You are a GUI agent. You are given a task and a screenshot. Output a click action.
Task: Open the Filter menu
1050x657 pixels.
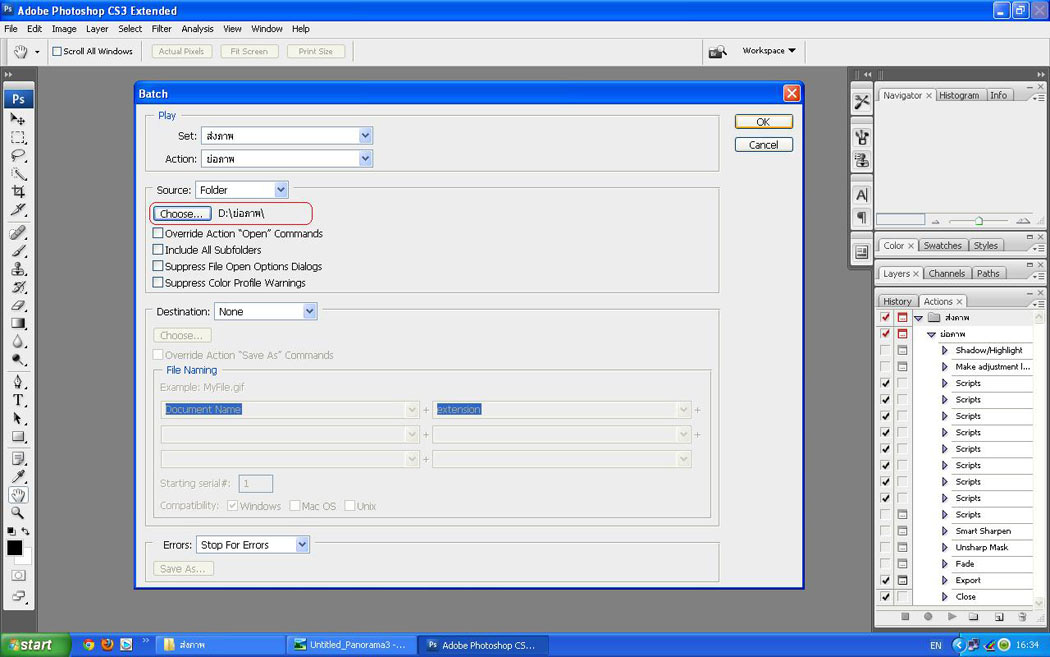click(x=161, y=29)
